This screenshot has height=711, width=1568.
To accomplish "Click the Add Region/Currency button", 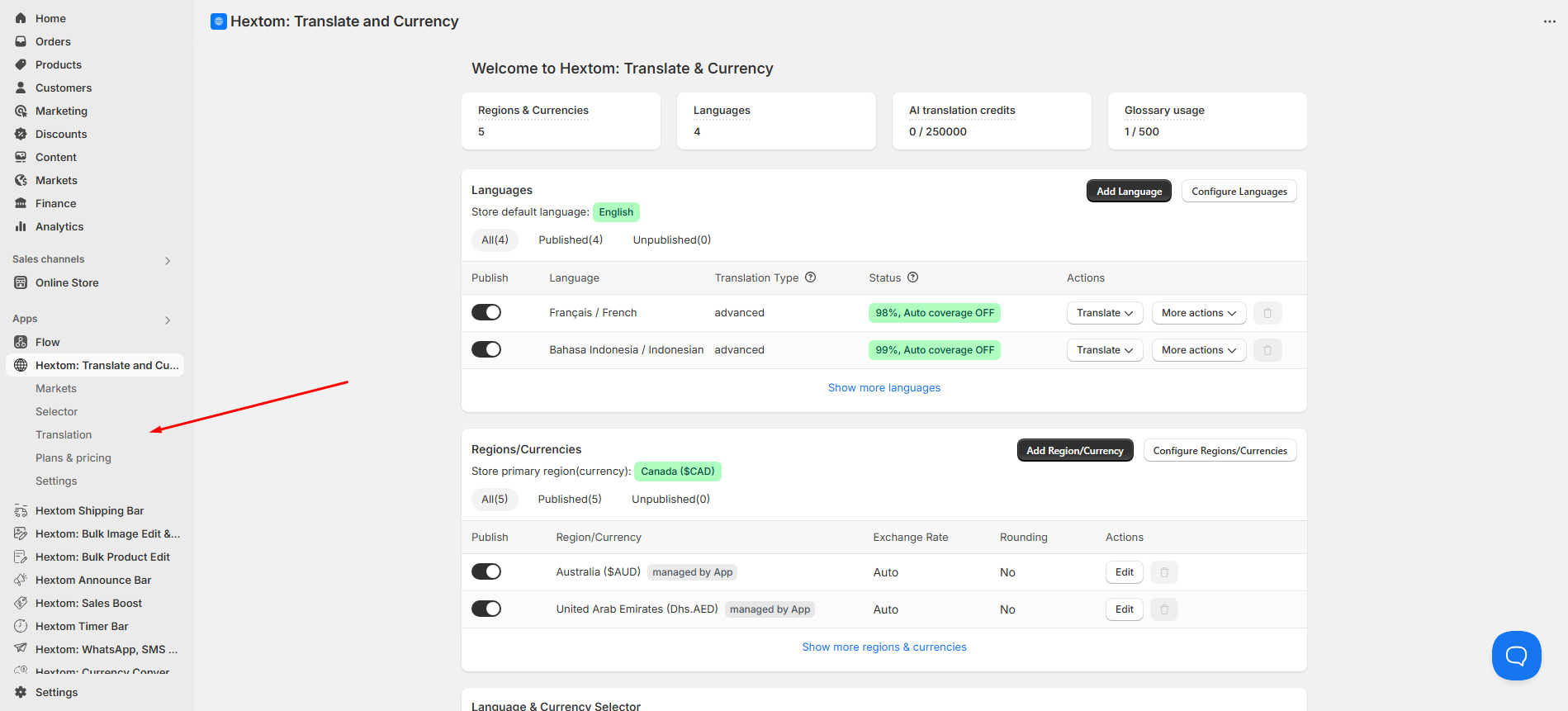I will tap(1075, 450).
